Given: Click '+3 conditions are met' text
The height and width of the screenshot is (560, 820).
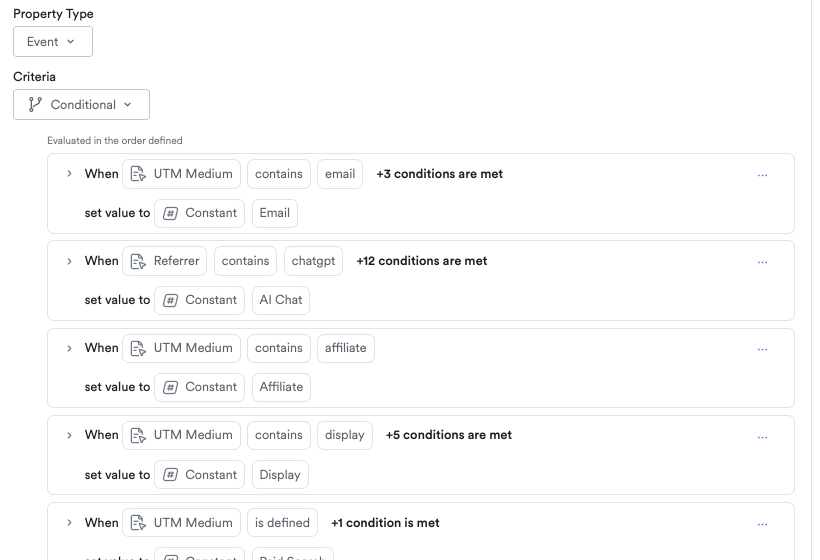Looking at the screenshot, I should click(x=439, y=174).
